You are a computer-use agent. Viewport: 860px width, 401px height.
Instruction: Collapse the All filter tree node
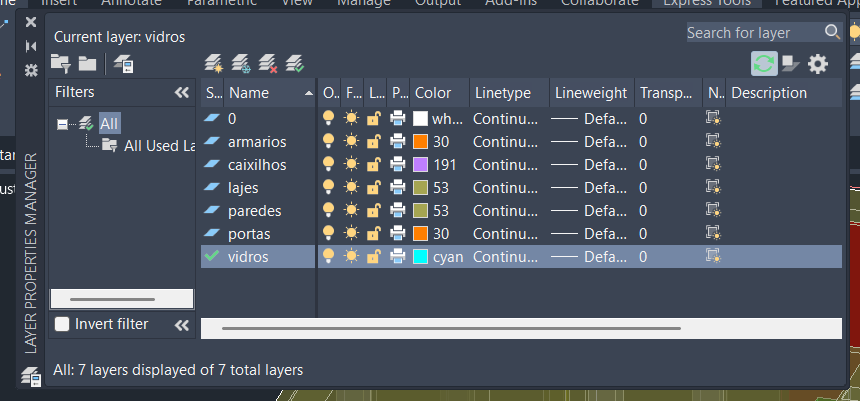63,124
